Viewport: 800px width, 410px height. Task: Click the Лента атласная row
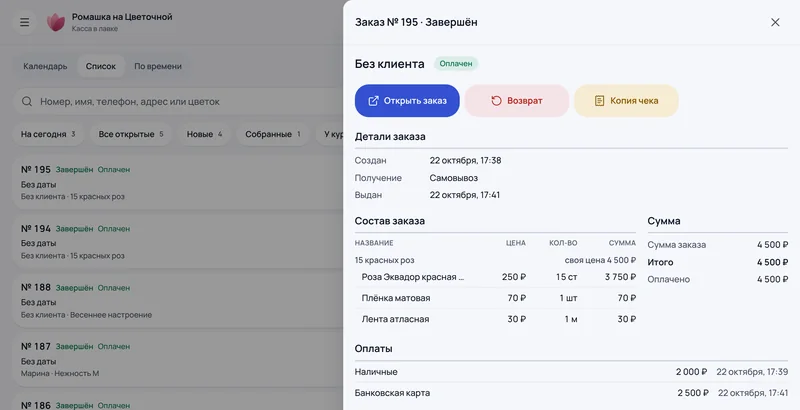[x=495, y=319]
